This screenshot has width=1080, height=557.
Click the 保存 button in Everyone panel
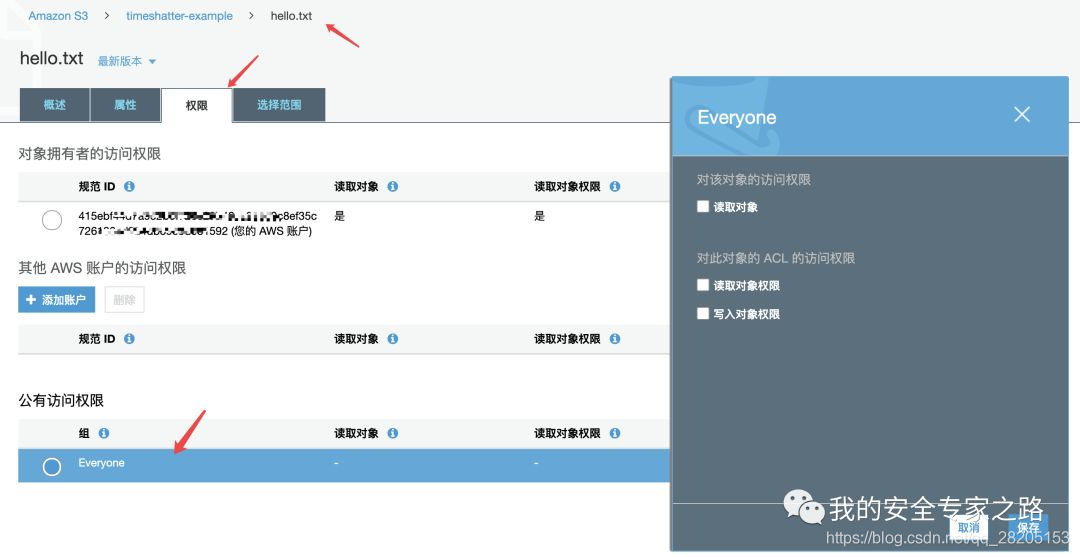coord(1028,527)
